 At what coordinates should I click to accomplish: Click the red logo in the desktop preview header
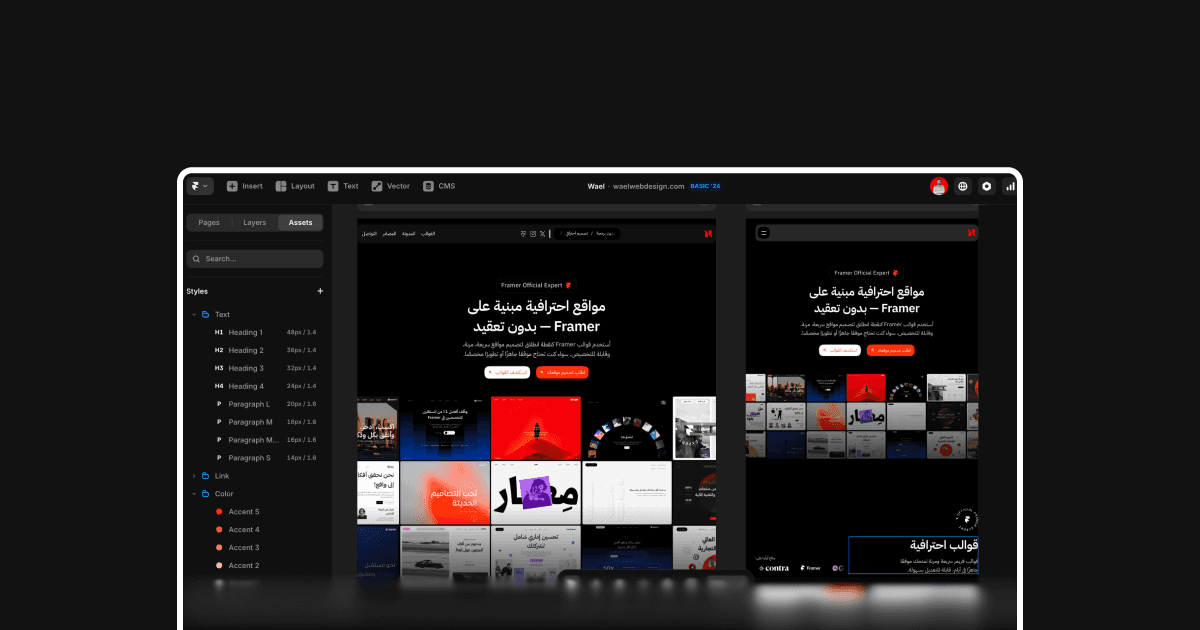click(x=707, y=233)
